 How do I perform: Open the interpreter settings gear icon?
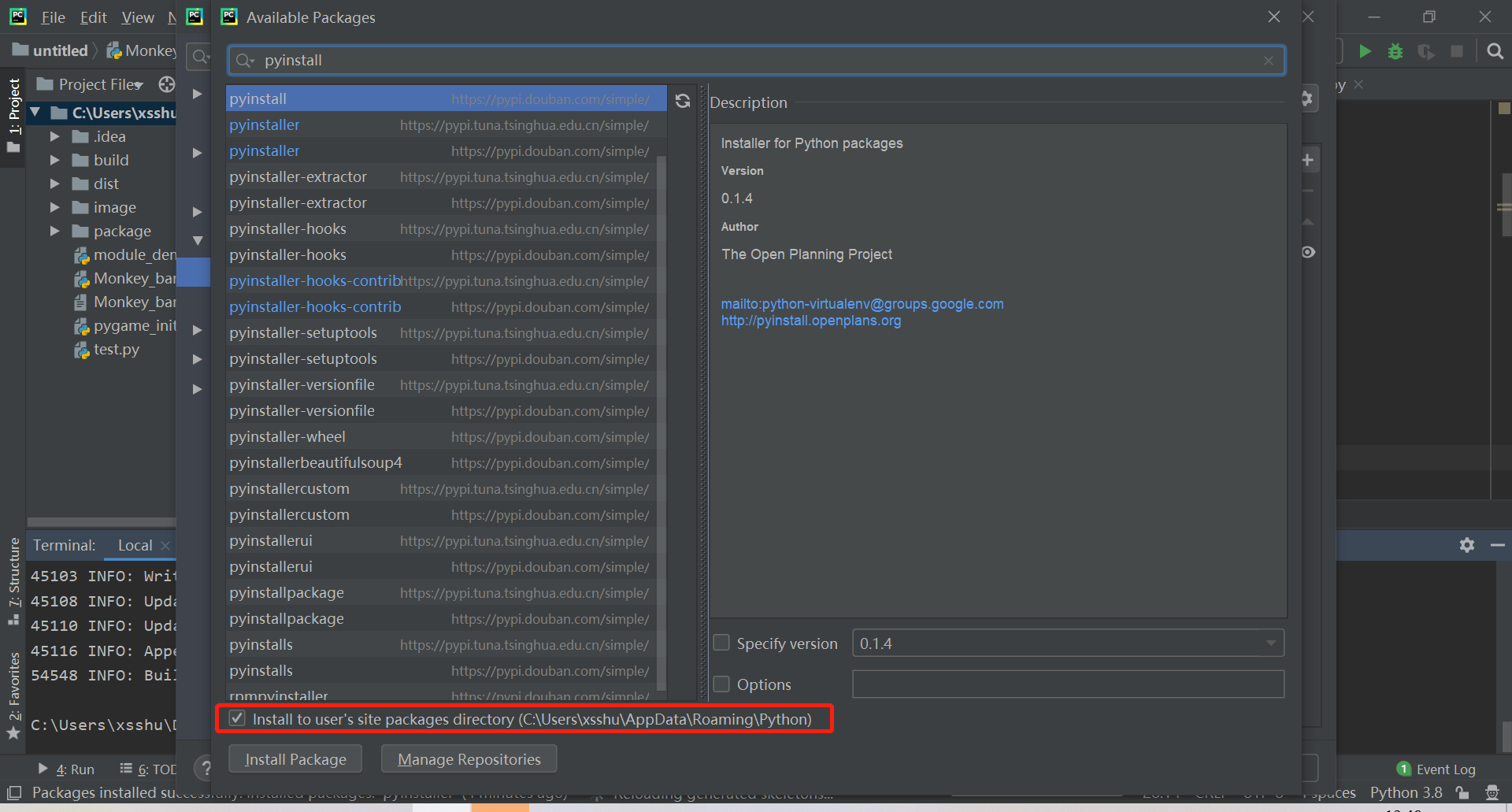pyautogui.click(x=1306, y=98)
